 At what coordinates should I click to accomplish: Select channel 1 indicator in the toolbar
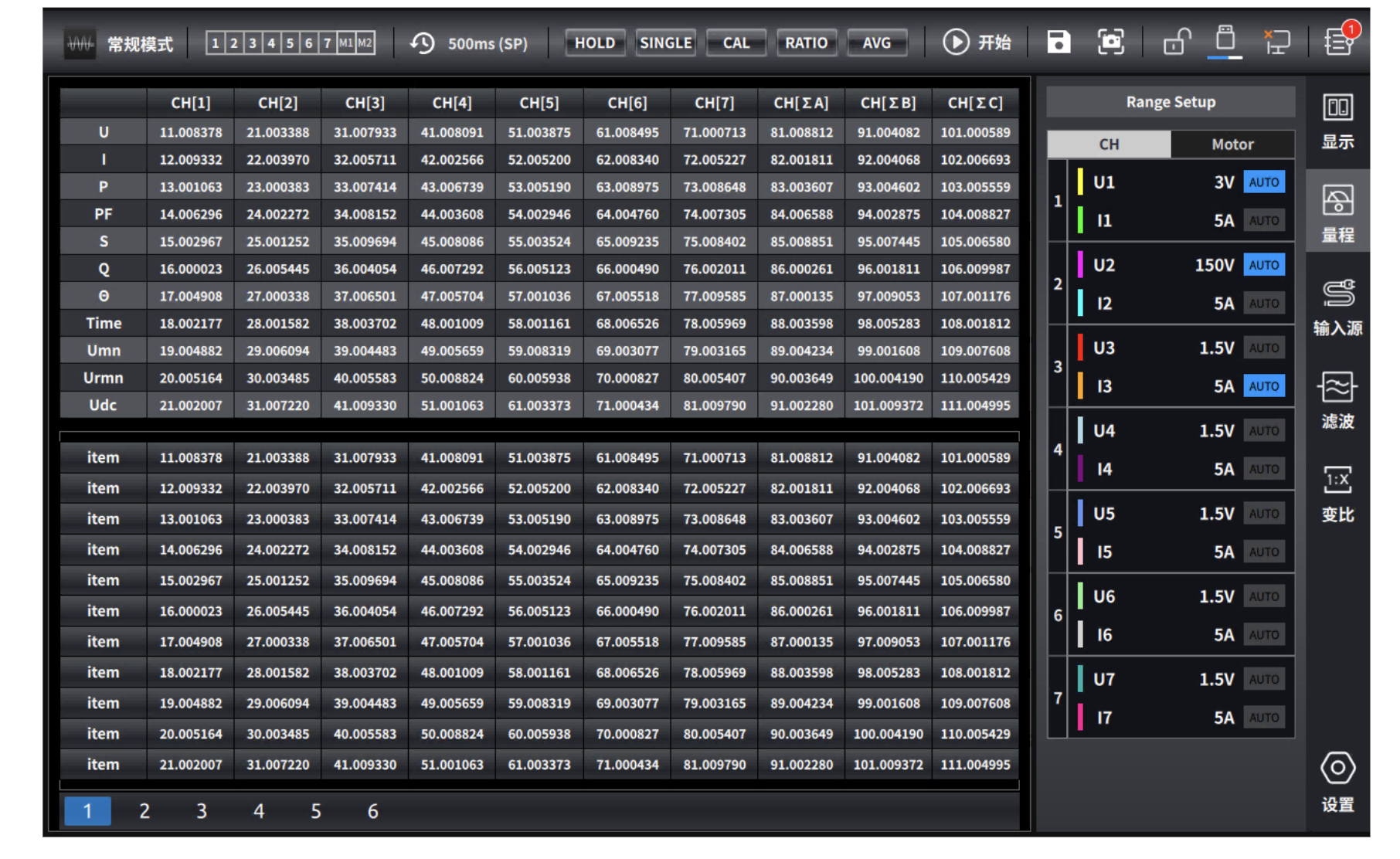click(216, 43)
